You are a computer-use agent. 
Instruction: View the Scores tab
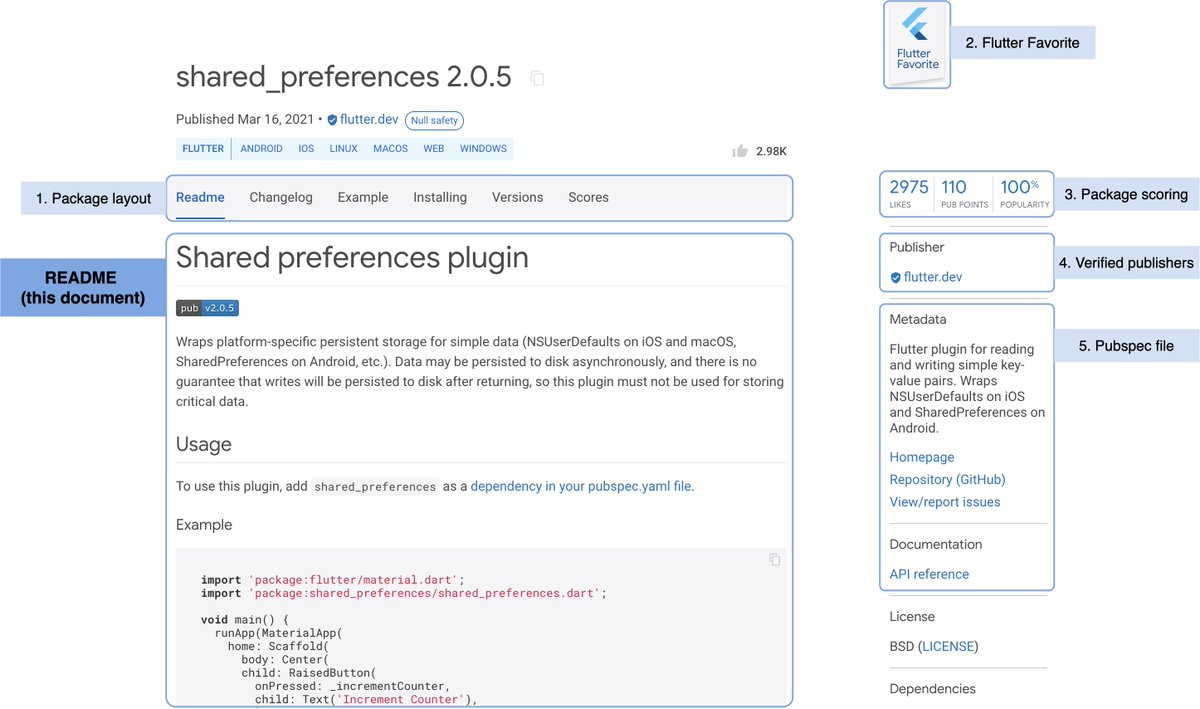pyautogui.click(x=588, y=197)
